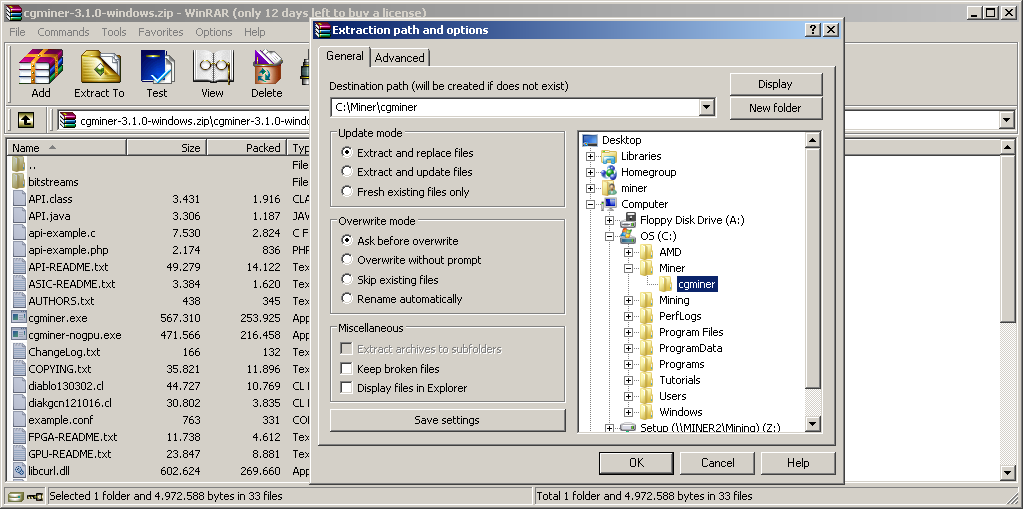Image resolution: width=1023 pixels, height=509 pixels.
Task: Click the Homegroup icon in folder tree
Action: [x=609, y=172]
